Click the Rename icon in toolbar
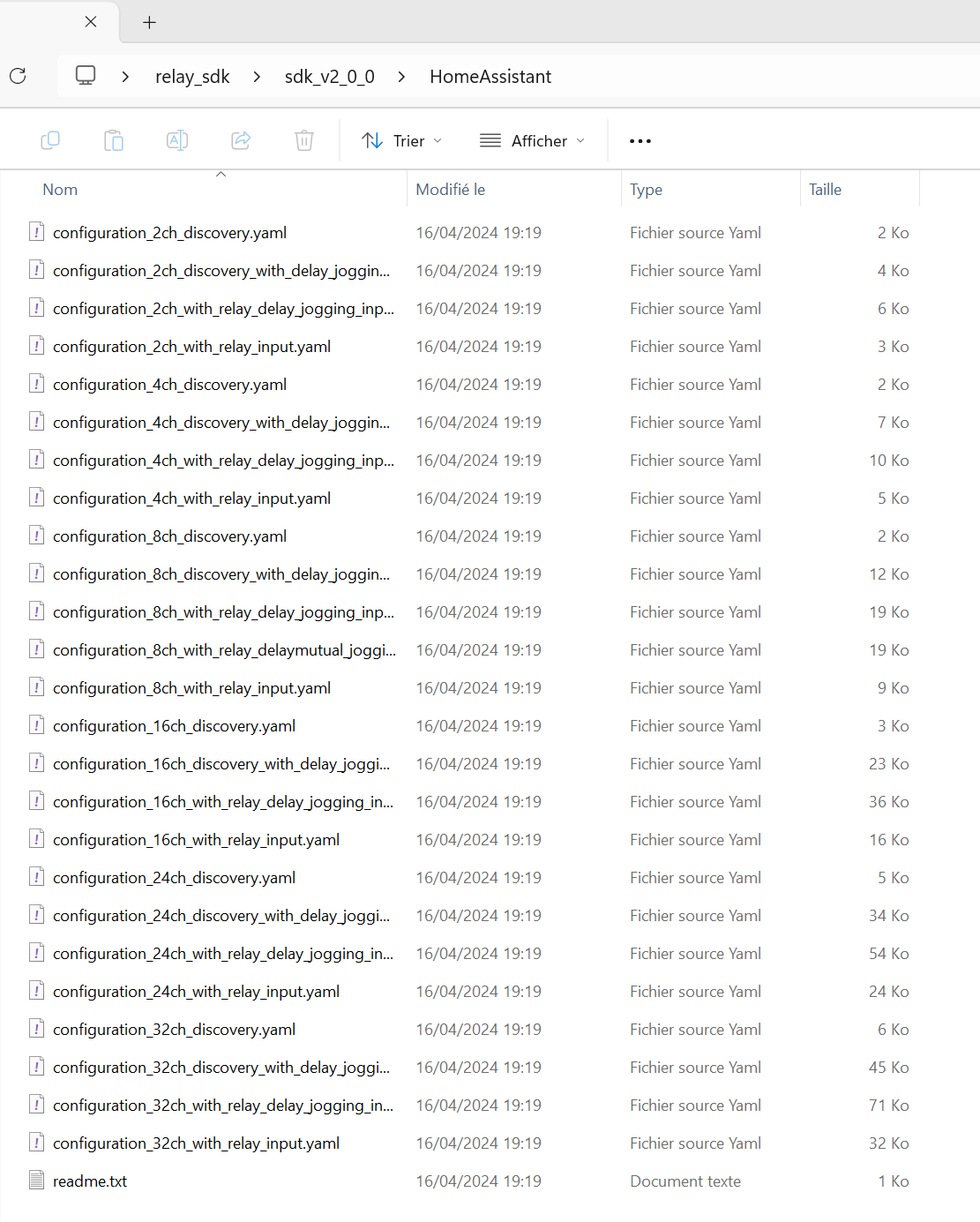The width and height of the screenshot is (980, 1222). [177, 140]
